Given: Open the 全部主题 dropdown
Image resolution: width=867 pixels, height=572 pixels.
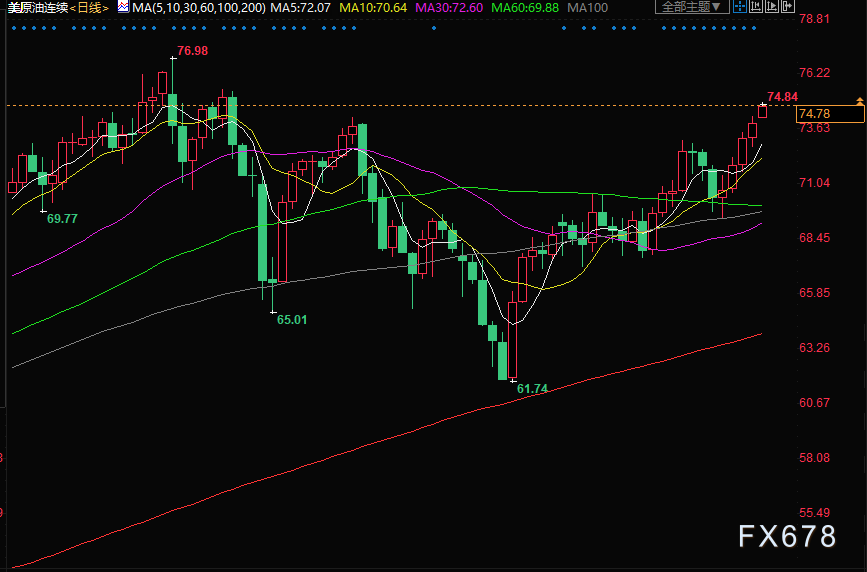Looking at the screenshot, I should [x=691, y=7].
